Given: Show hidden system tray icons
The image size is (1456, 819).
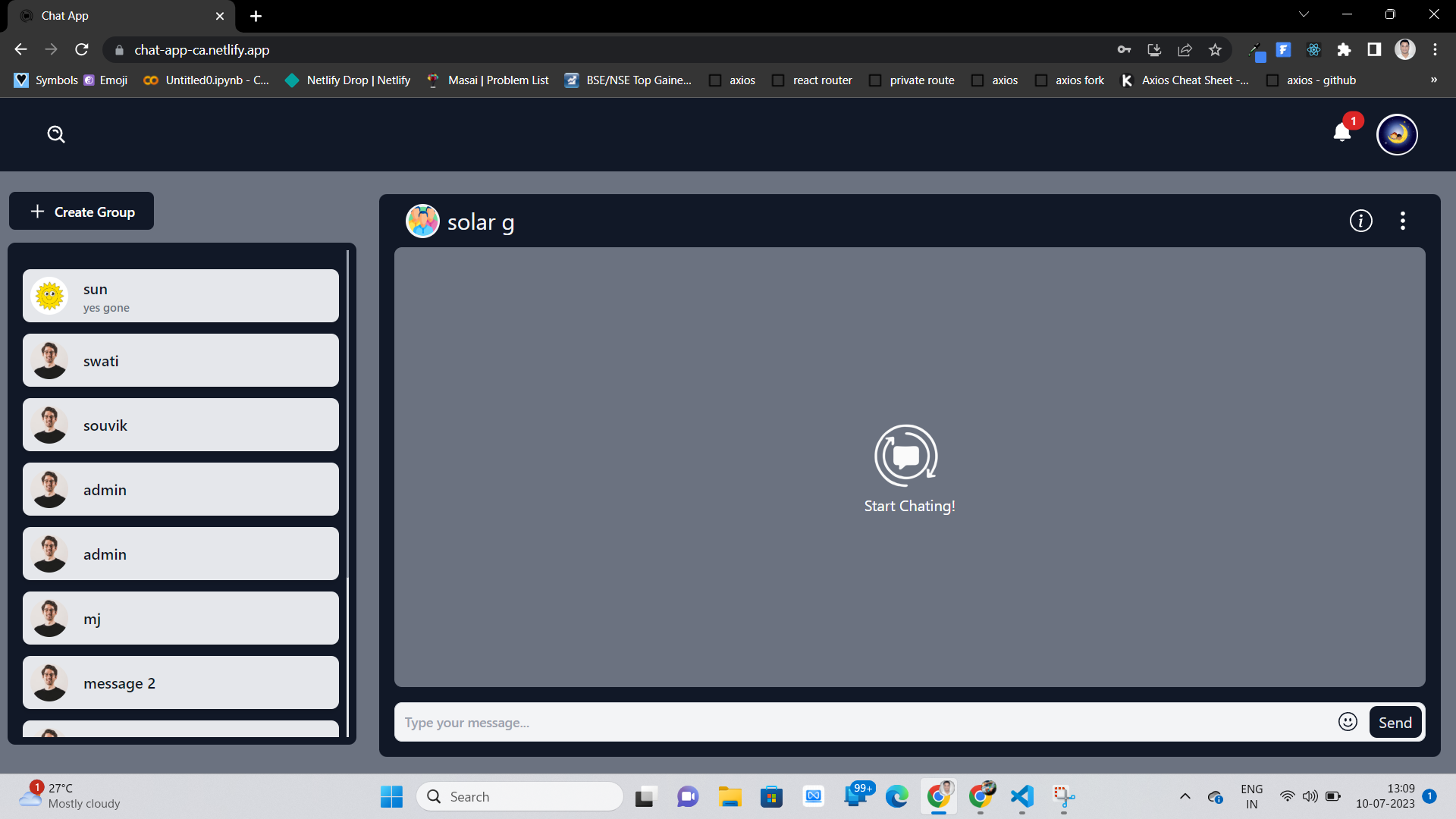Looking at the screenshot, I should tap(1185, 796).
